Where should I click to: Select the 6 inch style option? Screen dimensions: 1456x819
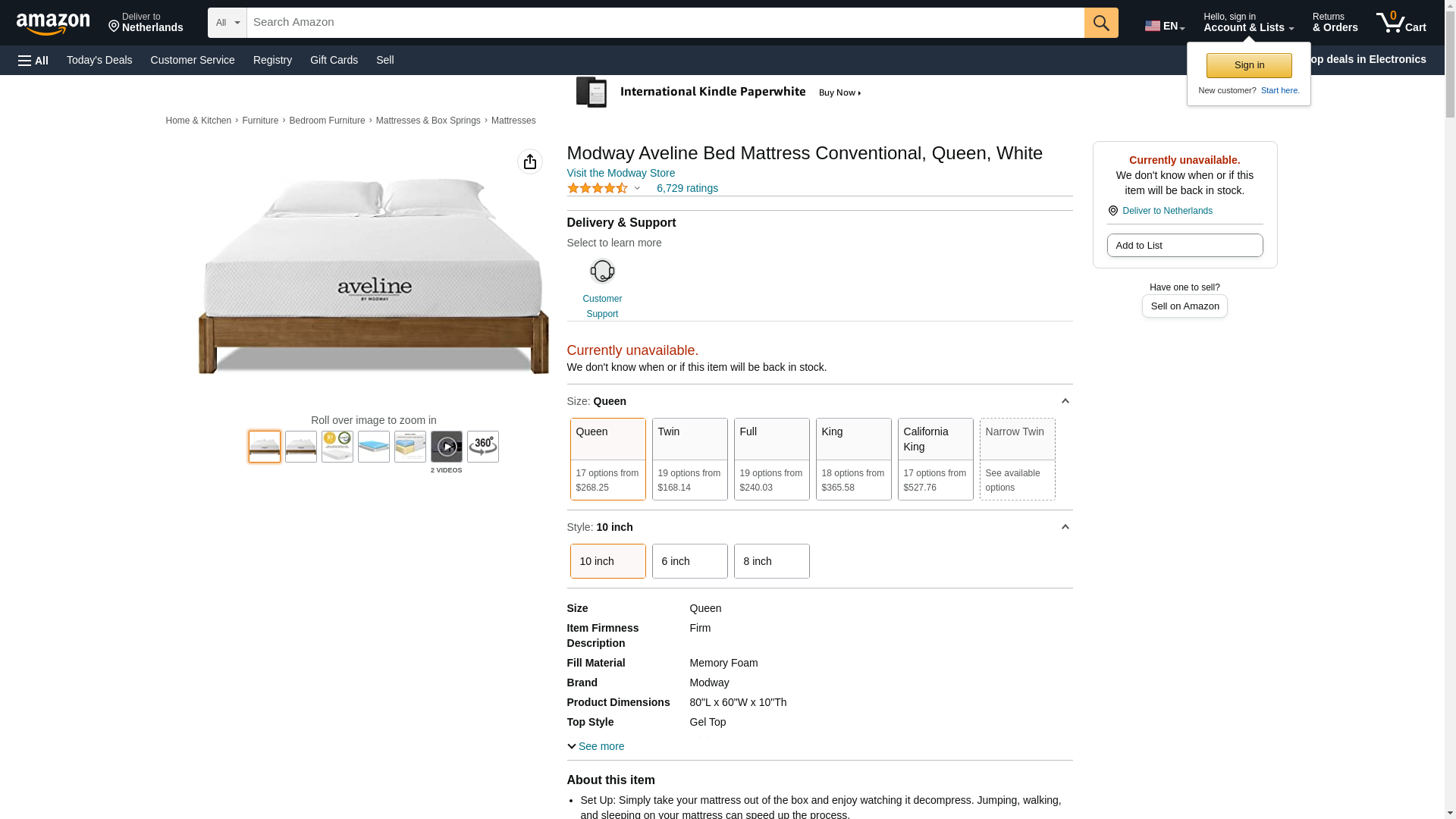click(689, 561)
